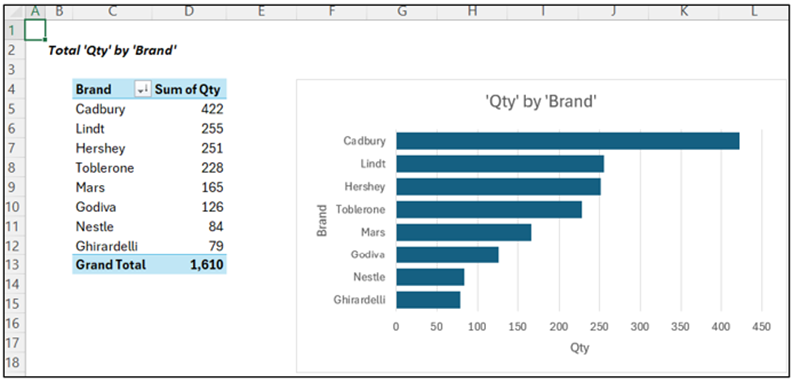
Task: Click cell showing Cadbury quantity 422
Action: coord(189,109)
